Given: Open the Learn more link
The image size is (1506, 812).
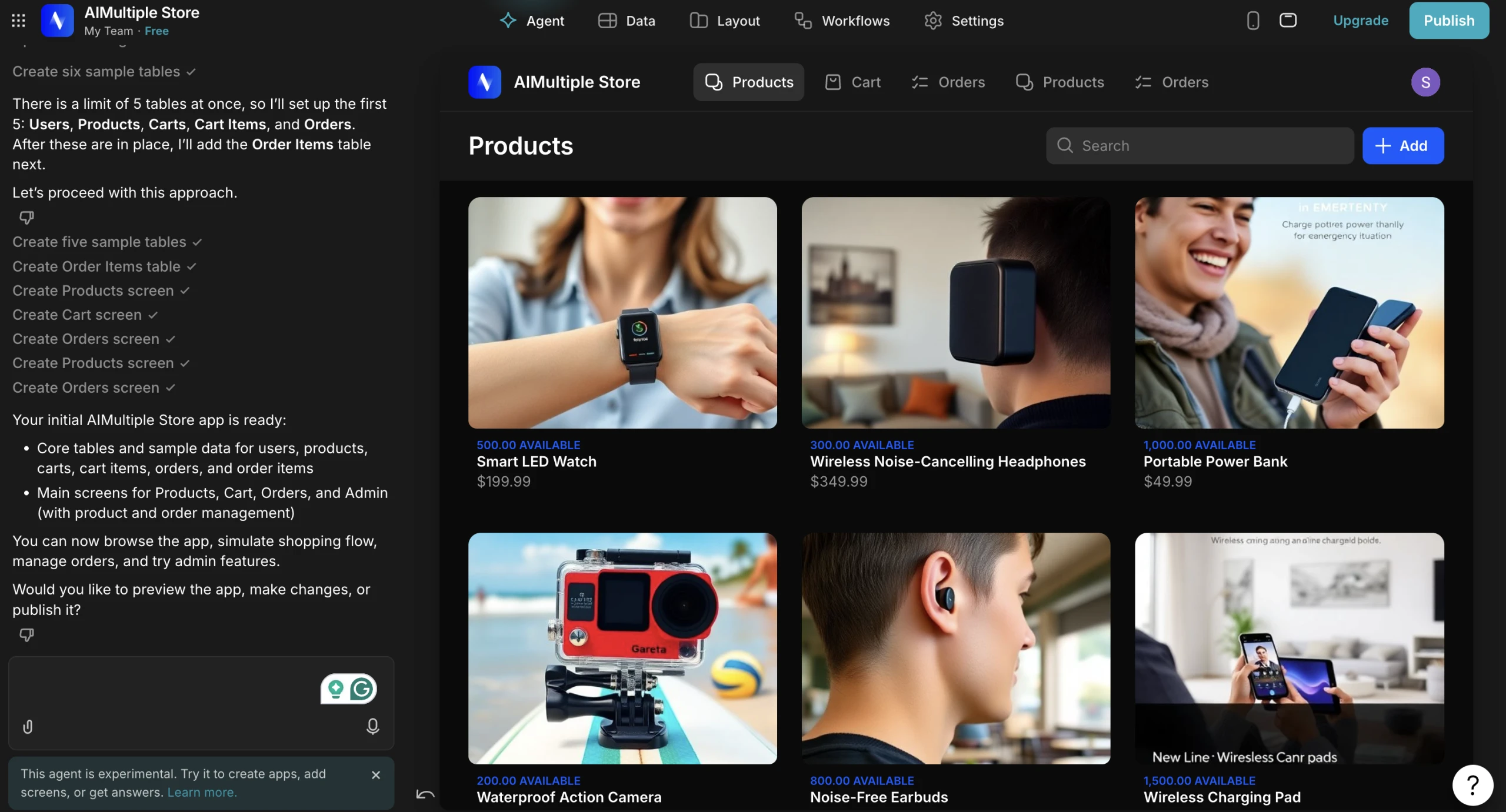Looking at the screenshot, I should click(x=202, y=793).
